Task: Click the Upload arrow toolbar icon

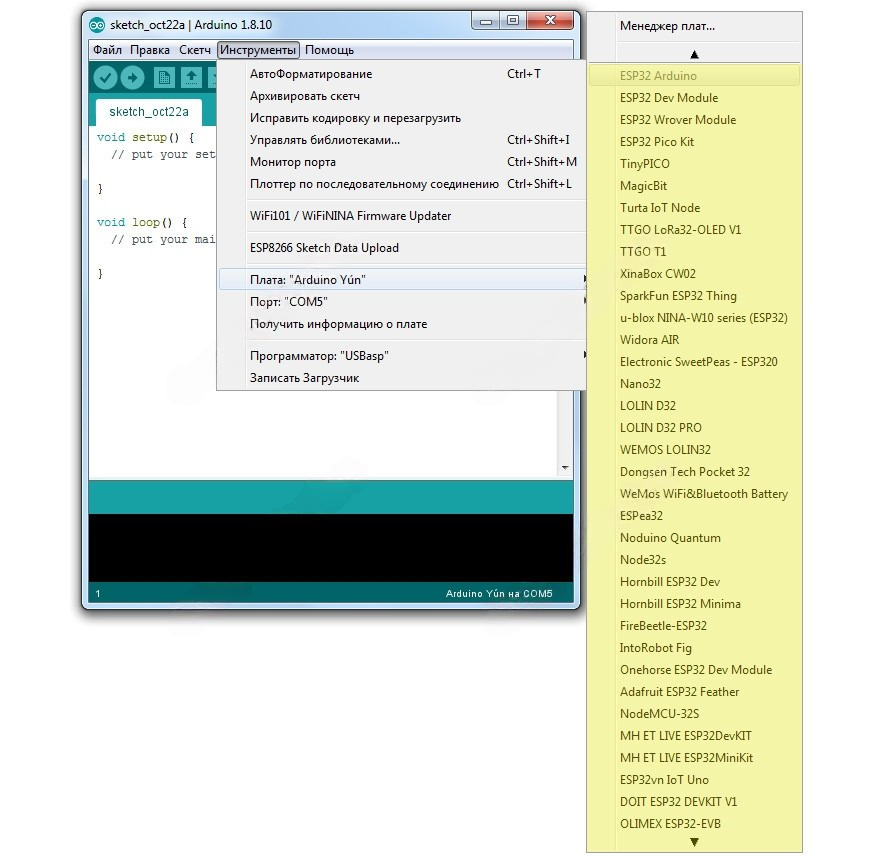Action: click(x=132, y=78)
